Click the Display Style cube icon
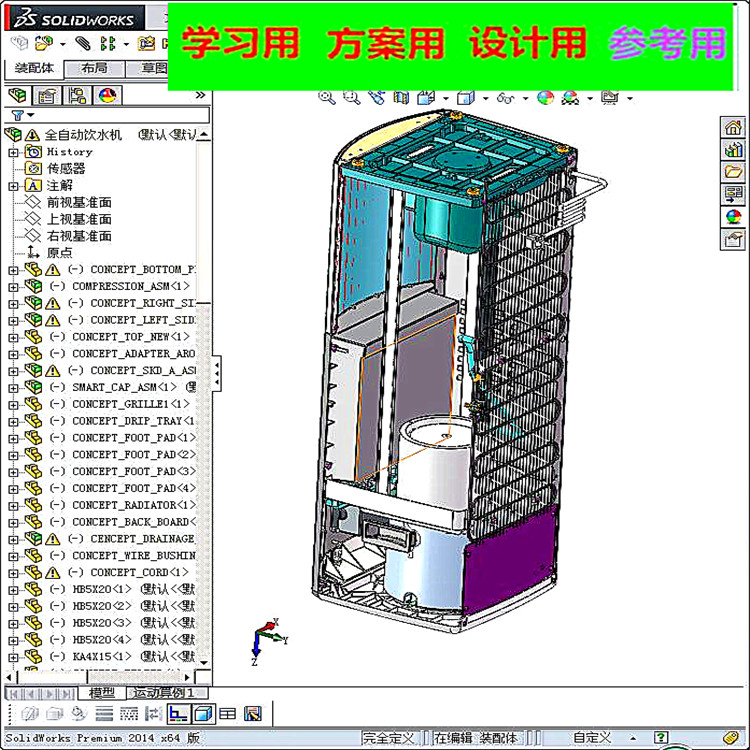Screen dimensions: 750x750 pyautogui.click(x=465, y=98)
